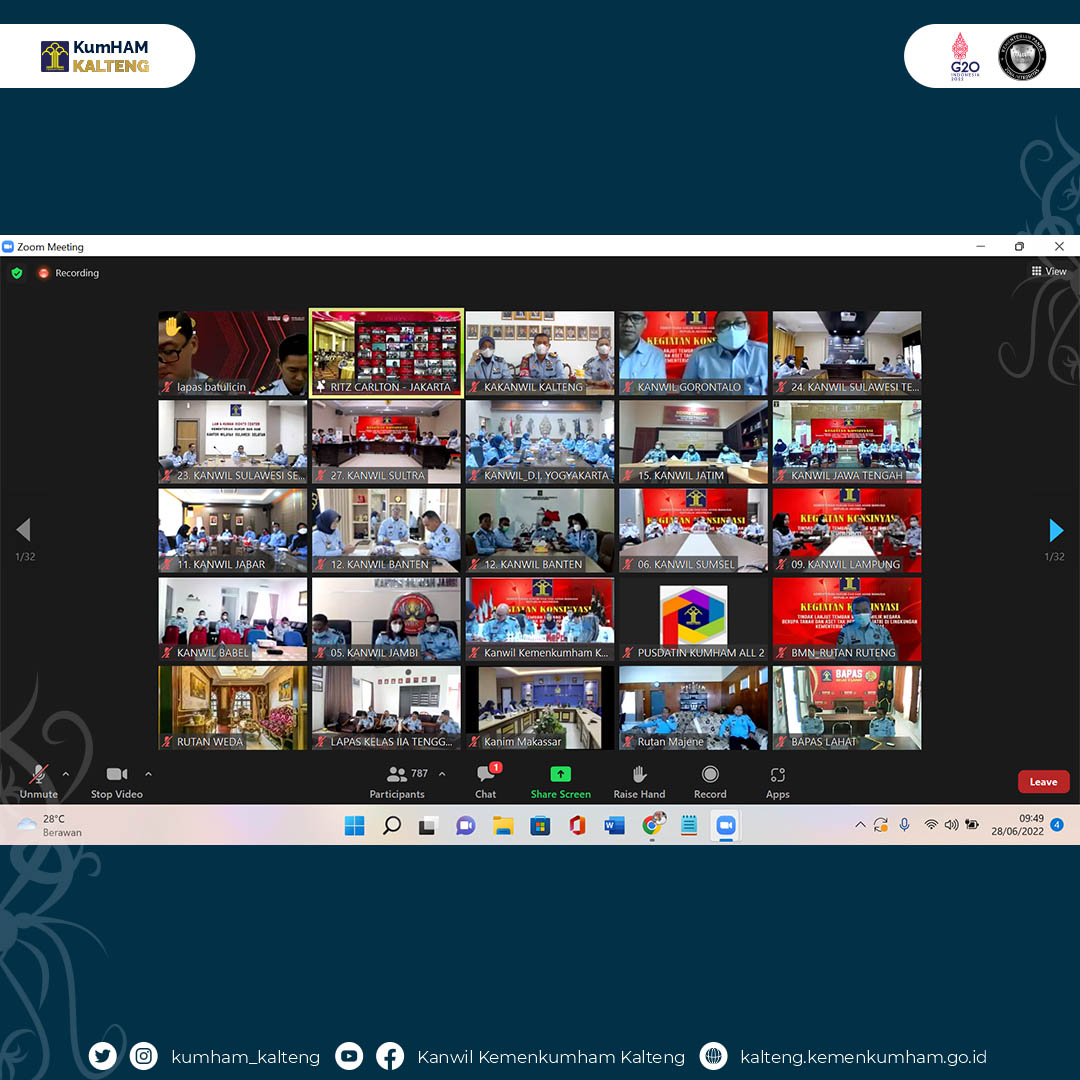This screenshot has width=1080, height=1080.
Task: Open Word from the taskbar
Action: click(x=614, y=825)
